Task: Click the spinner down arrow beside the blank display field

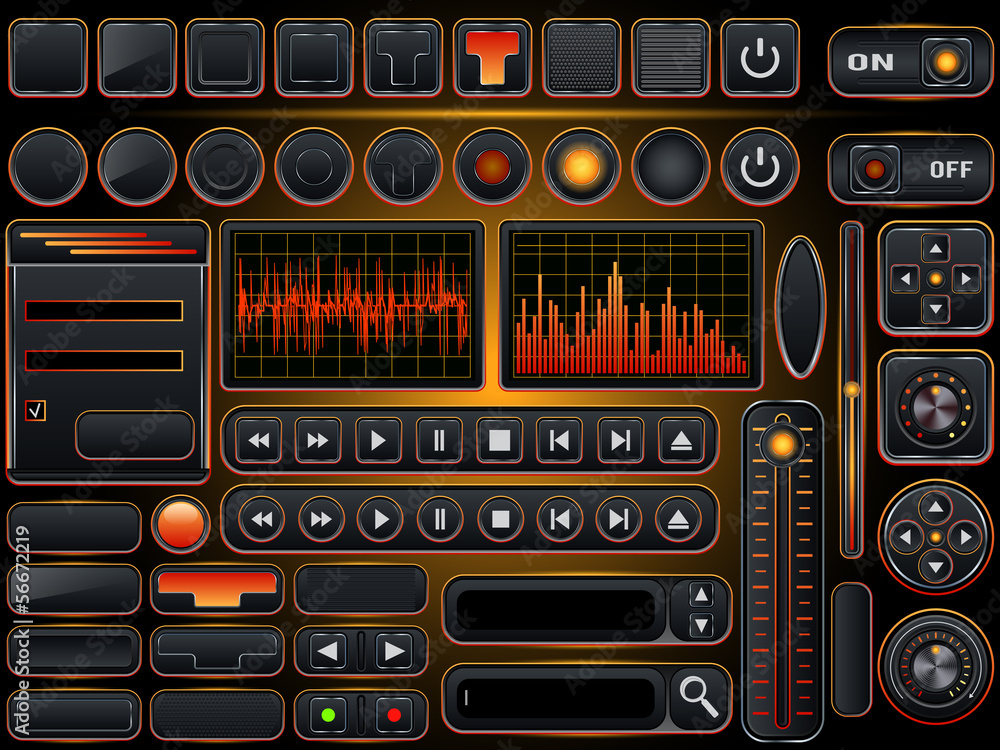Action: (702, 626)
